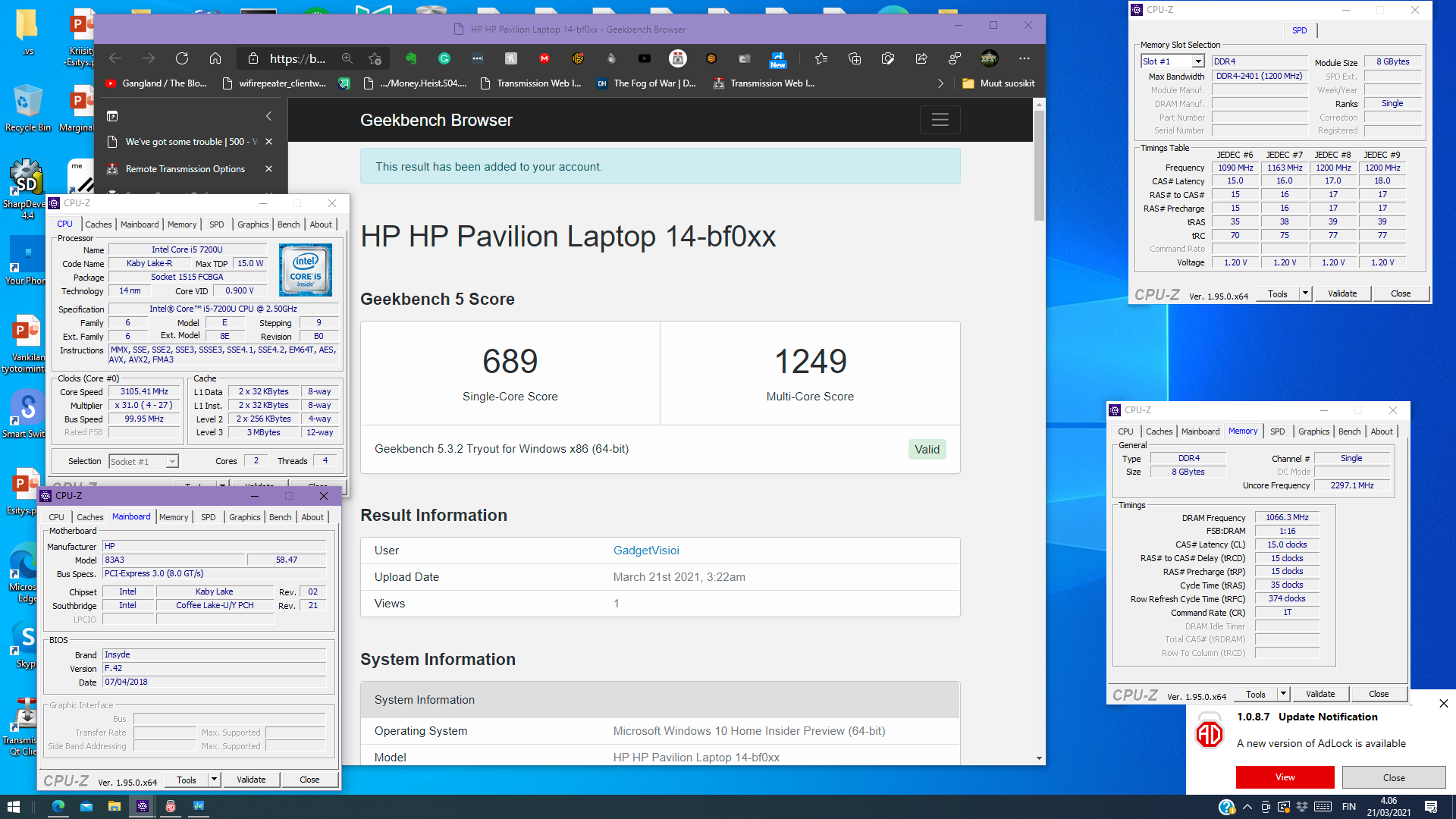
Task: Open File Explorer from the taskbar
Action: 115,806
